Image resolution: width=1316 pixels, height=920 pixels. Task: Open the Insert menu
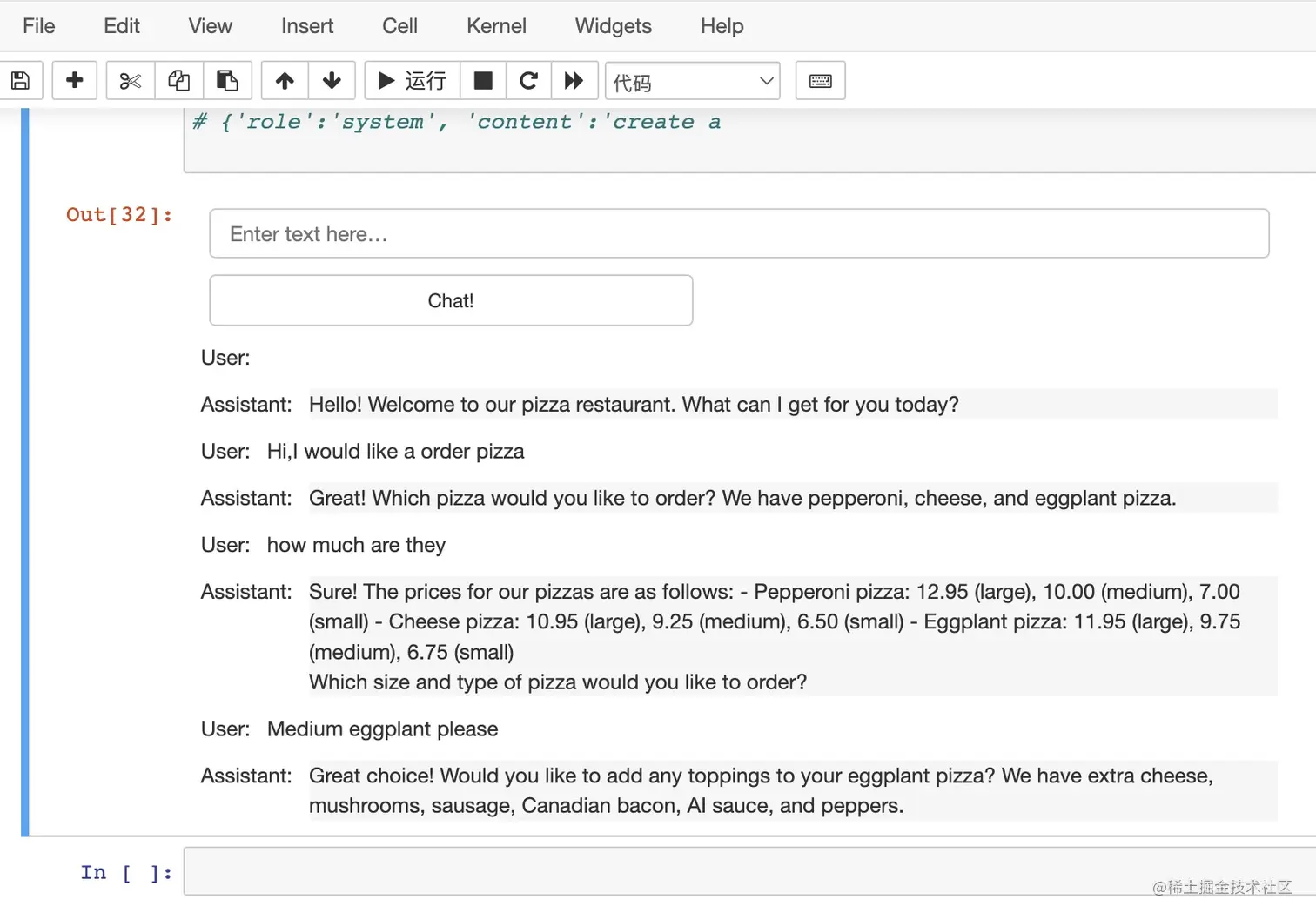click(307, 26)
